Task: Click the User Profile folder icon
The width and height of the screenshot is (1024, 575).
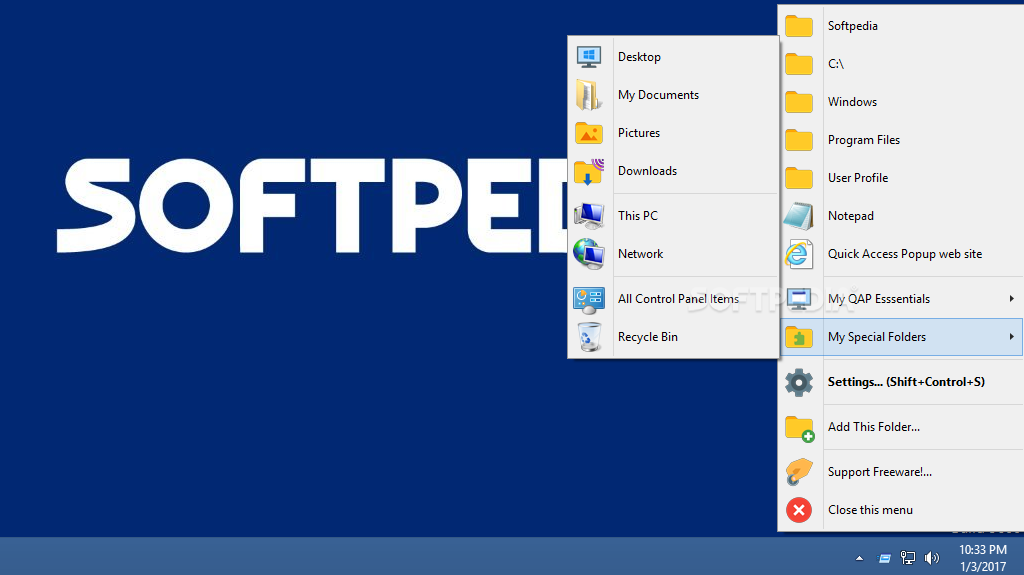Action: click(799, 178)
